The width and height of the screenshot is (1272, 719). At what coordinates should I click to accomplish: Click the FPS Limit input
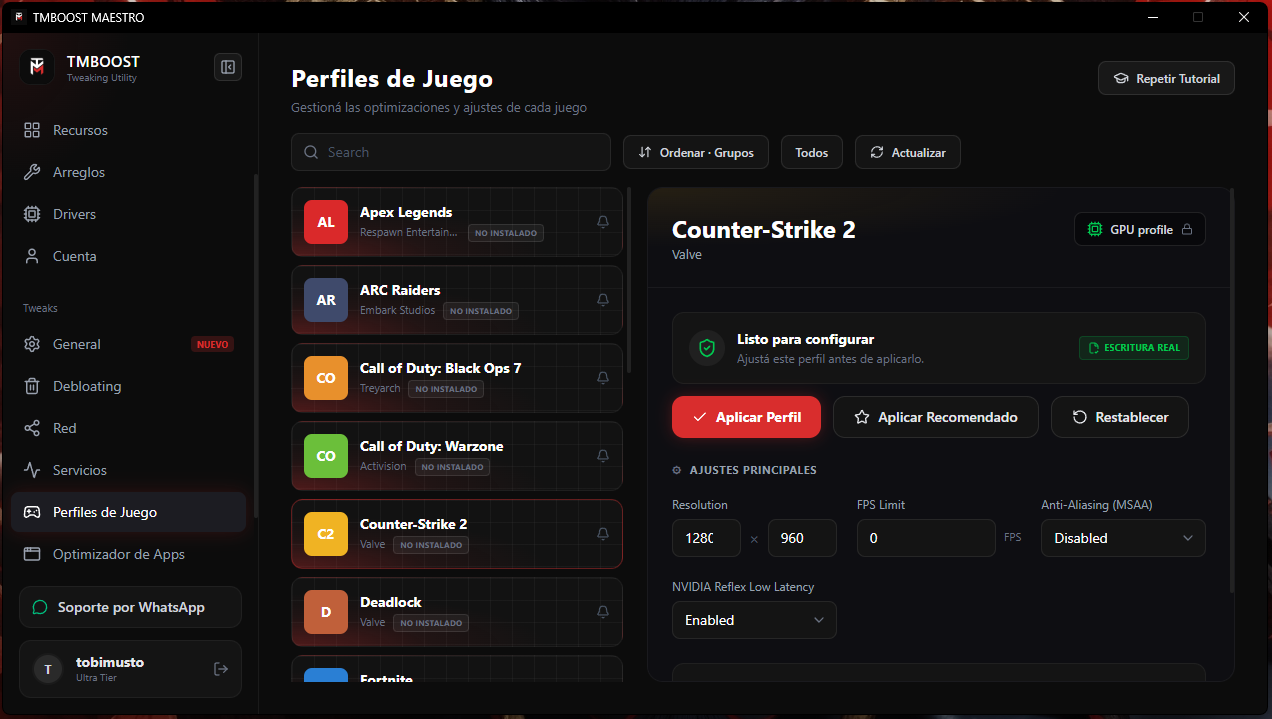(x=926, y=538)
